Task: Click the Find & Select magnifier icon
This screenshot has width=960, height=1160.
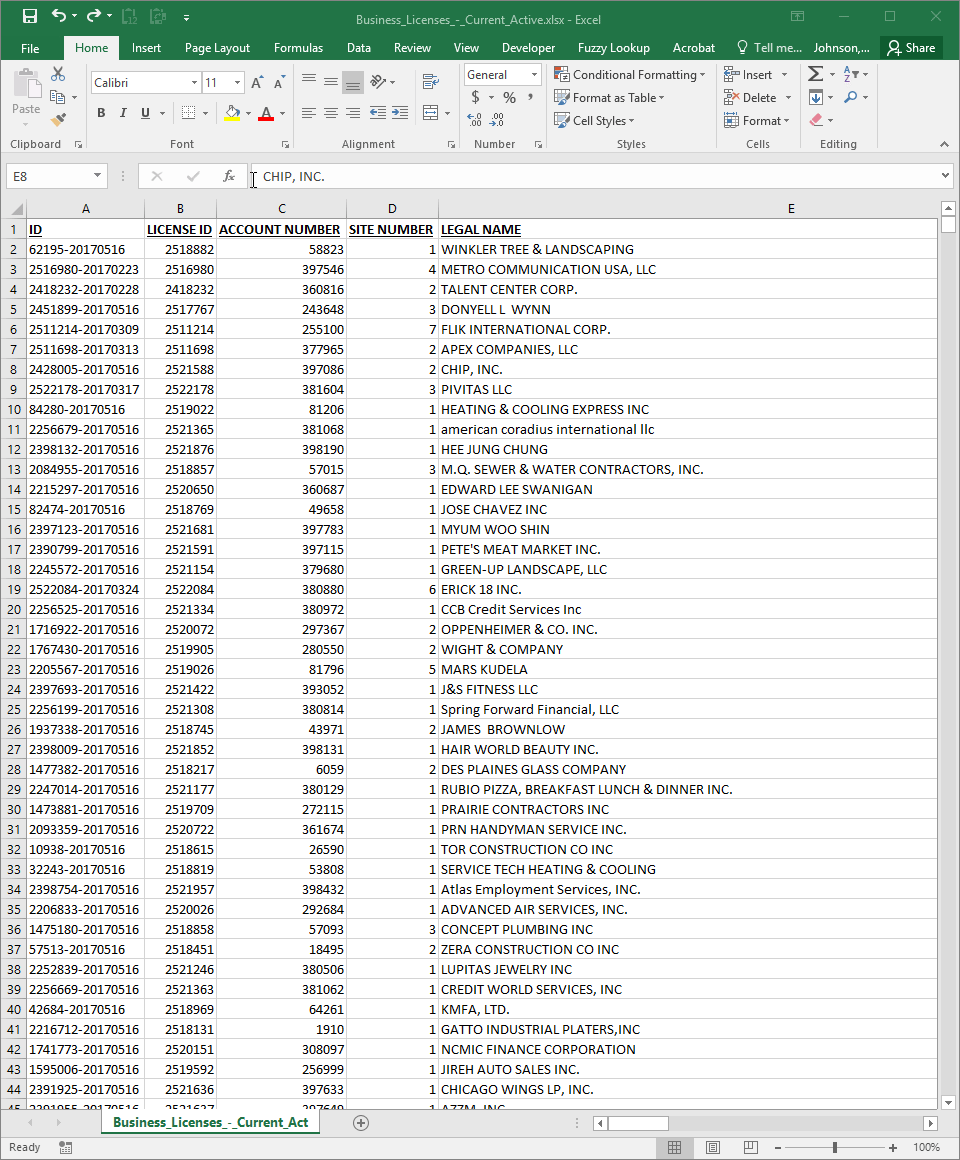Action: (851, 97)
